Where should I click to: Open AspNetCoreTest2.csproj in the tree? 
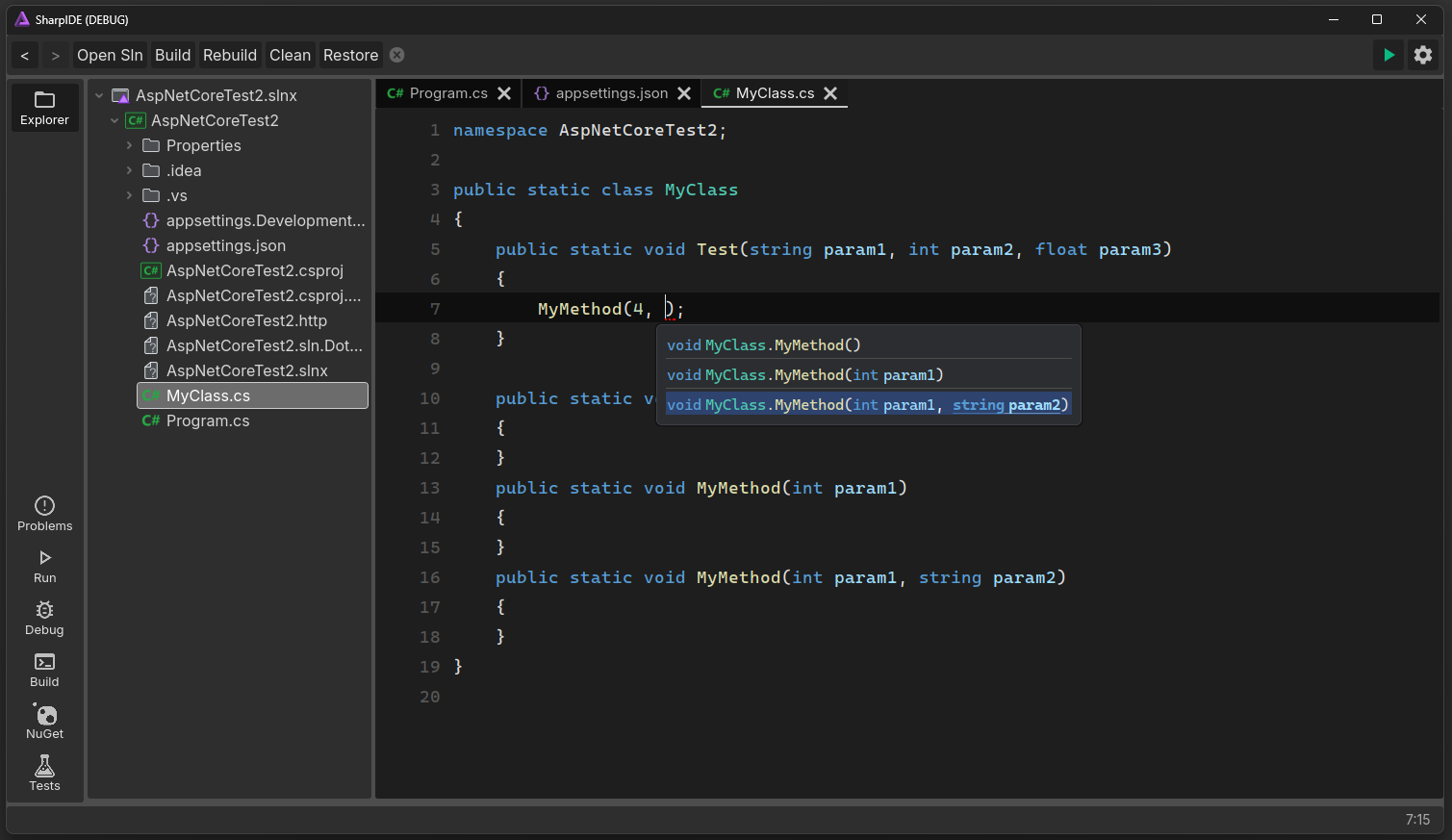253,270
